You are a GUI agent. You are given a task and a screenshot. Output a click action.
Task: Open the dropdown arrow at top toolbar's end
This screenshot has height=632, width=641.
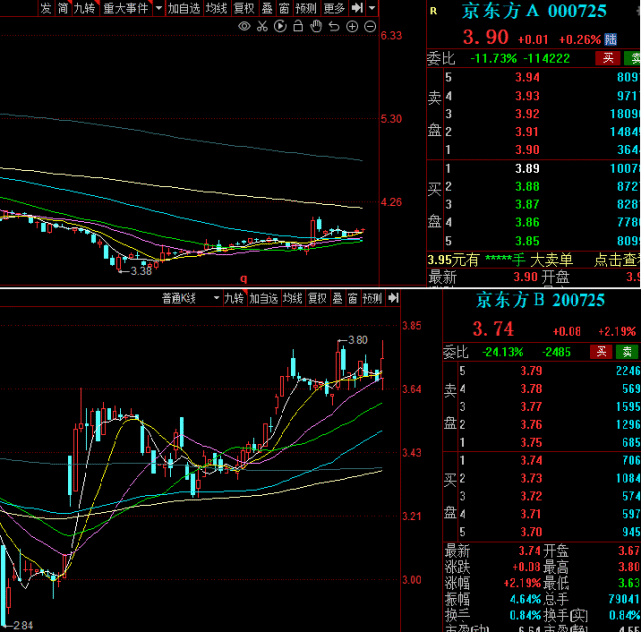(372, 8)
